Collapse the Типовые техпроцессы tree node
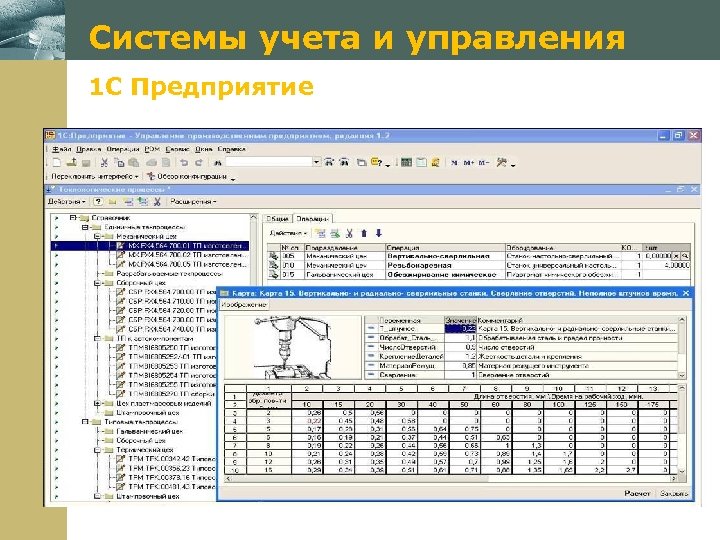This screenshot has width=720, height=540. pyautogui.click(x=85, y=422)
